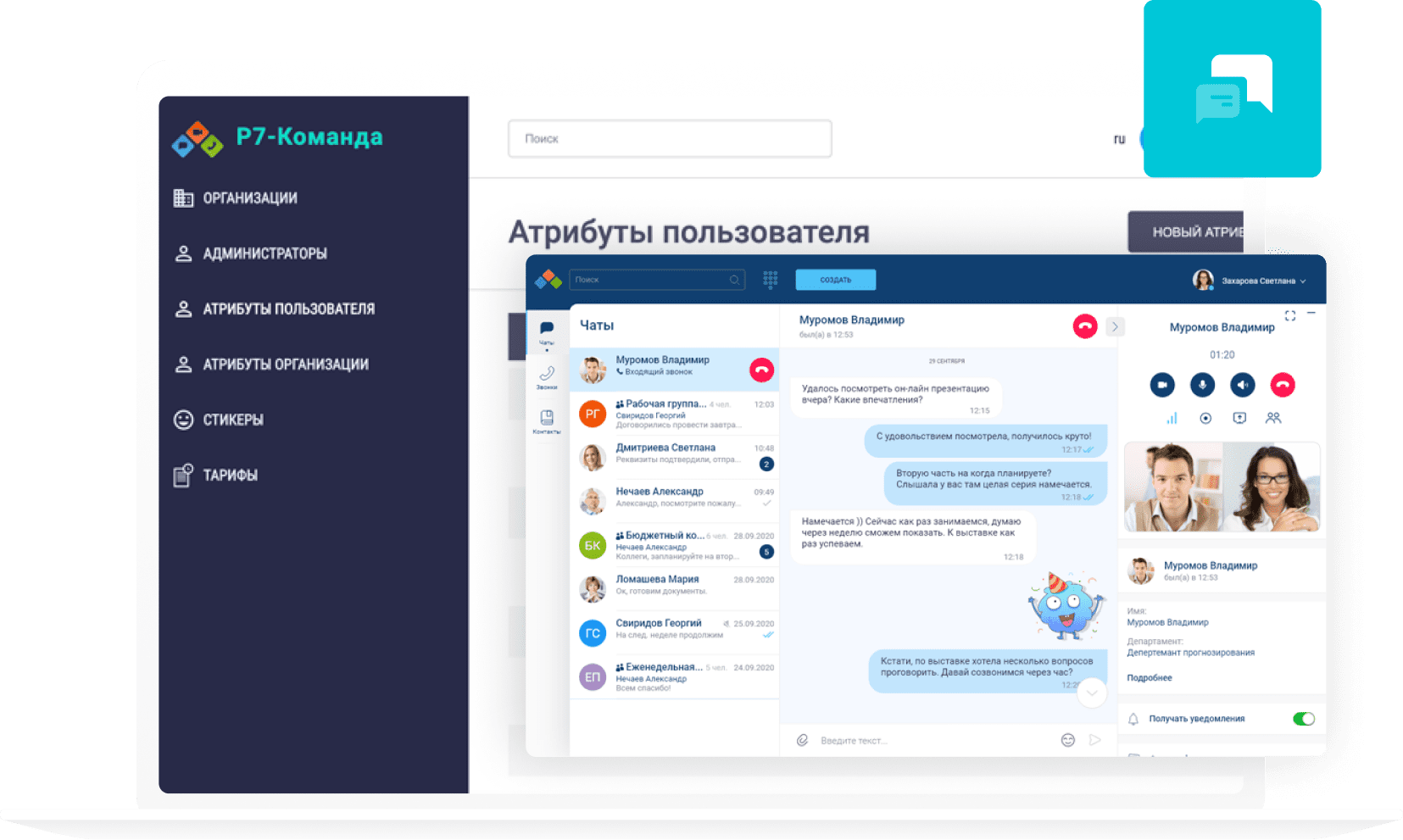
Task: Switch to the Звонки tab
Action: pyautogui.click(x=547, y=377)
